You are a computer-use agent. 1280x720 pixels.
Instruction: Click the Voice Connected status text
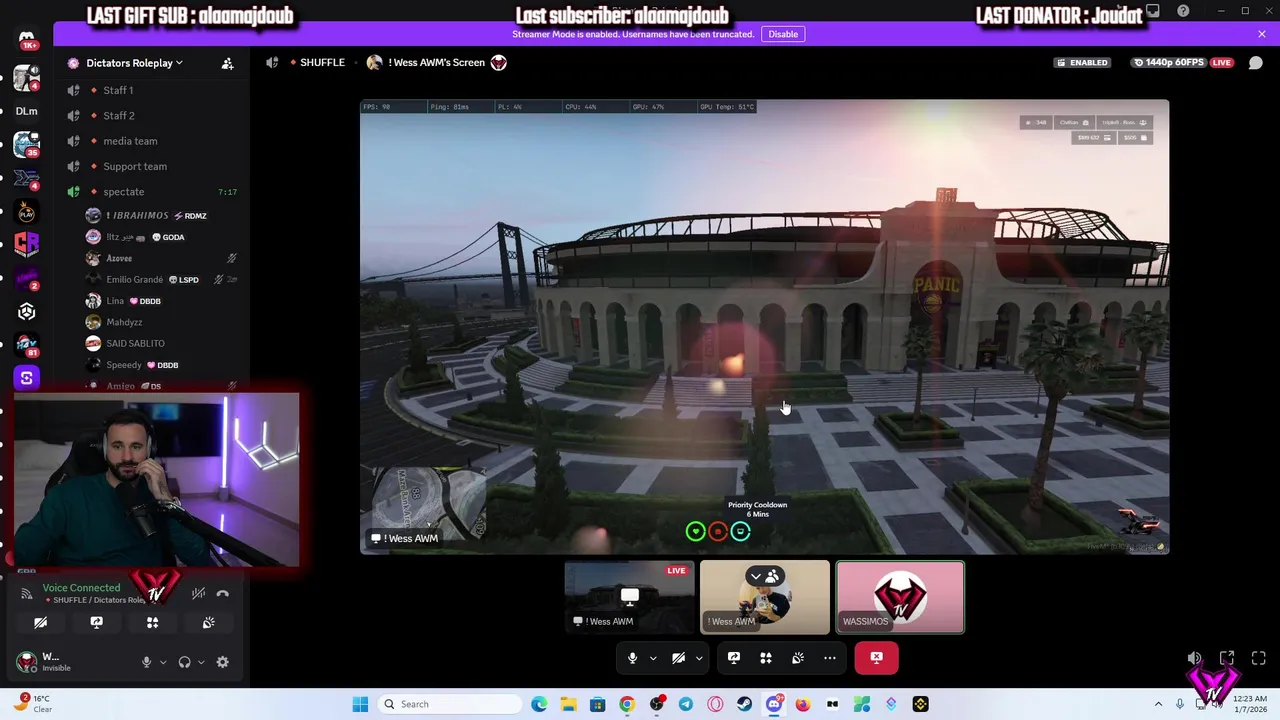click(x=81, y=588)
